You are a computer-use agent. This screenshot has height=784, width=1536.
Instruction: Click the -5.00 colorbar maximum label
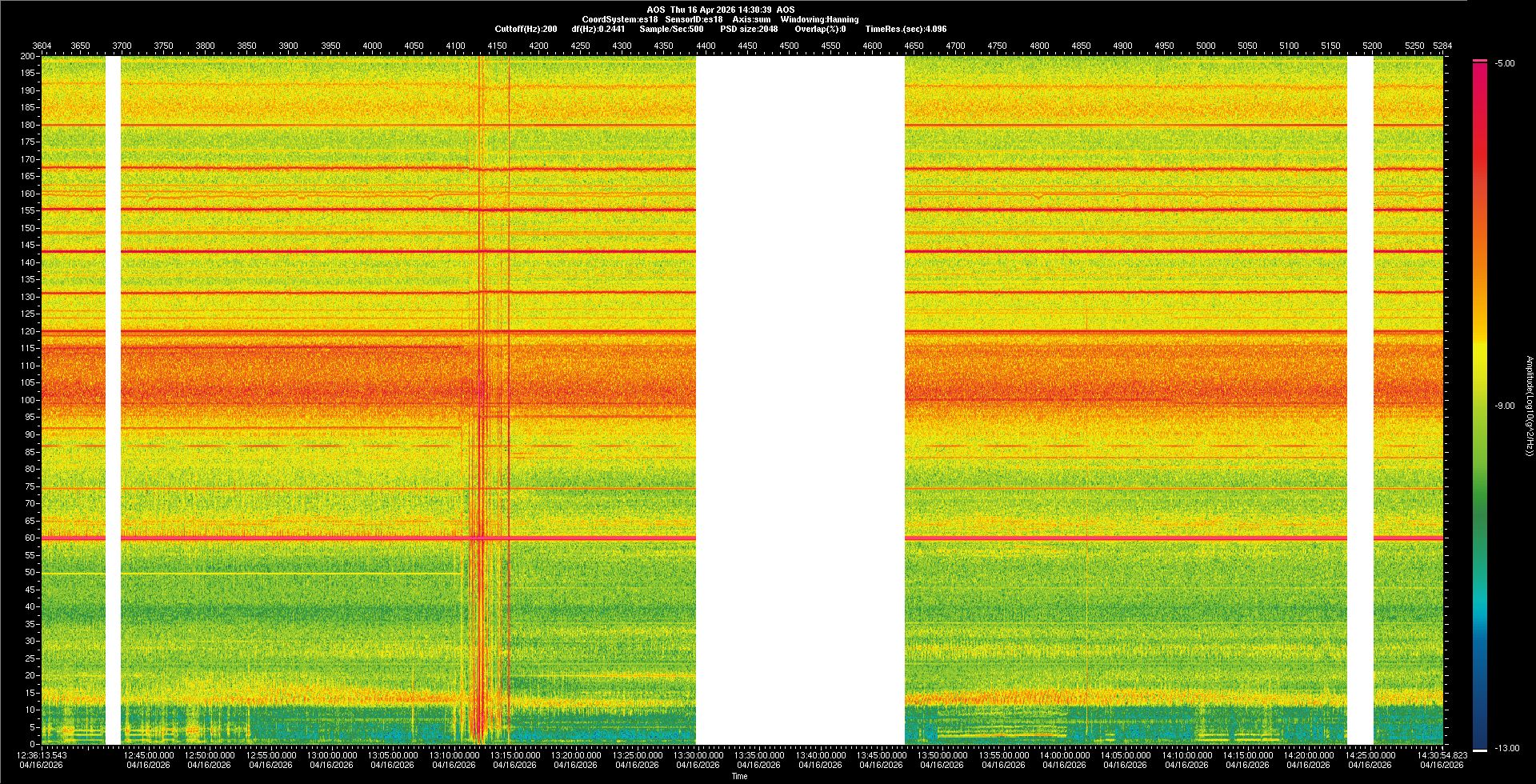point(1505,64)
